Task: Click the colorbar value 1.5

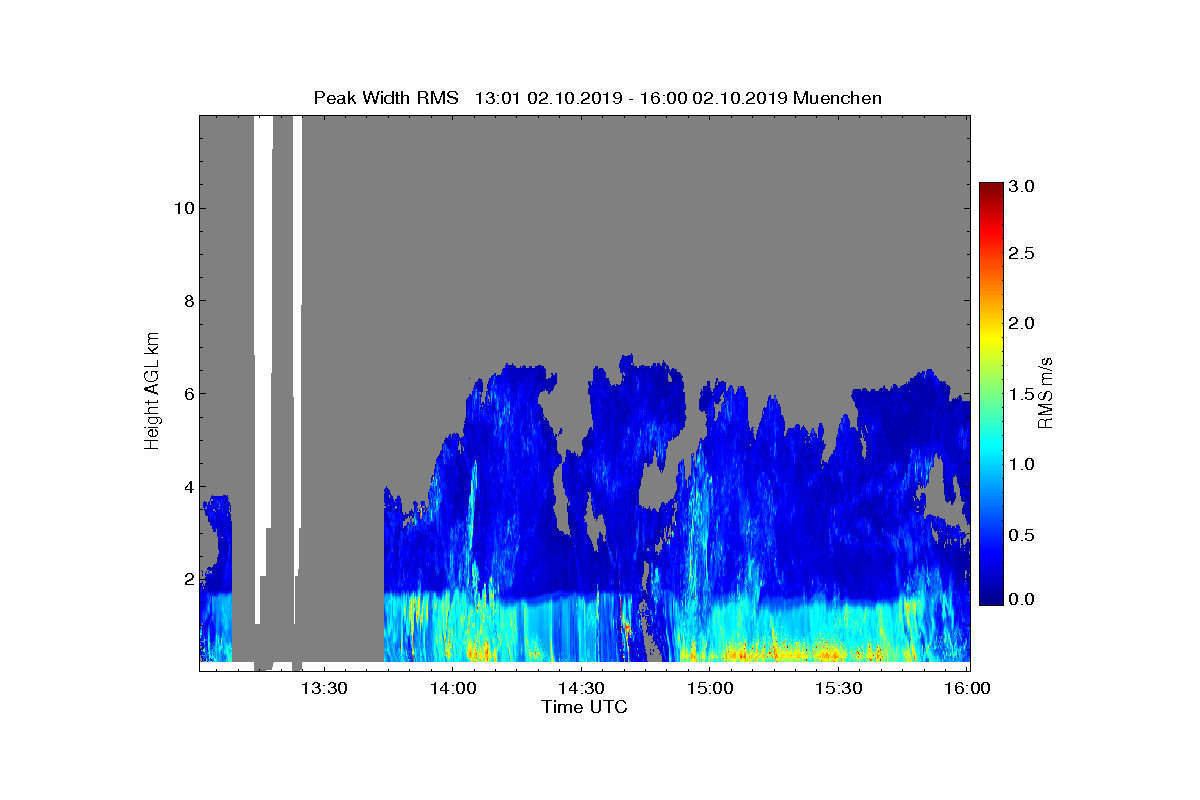Action: (x=1021, y=395)
